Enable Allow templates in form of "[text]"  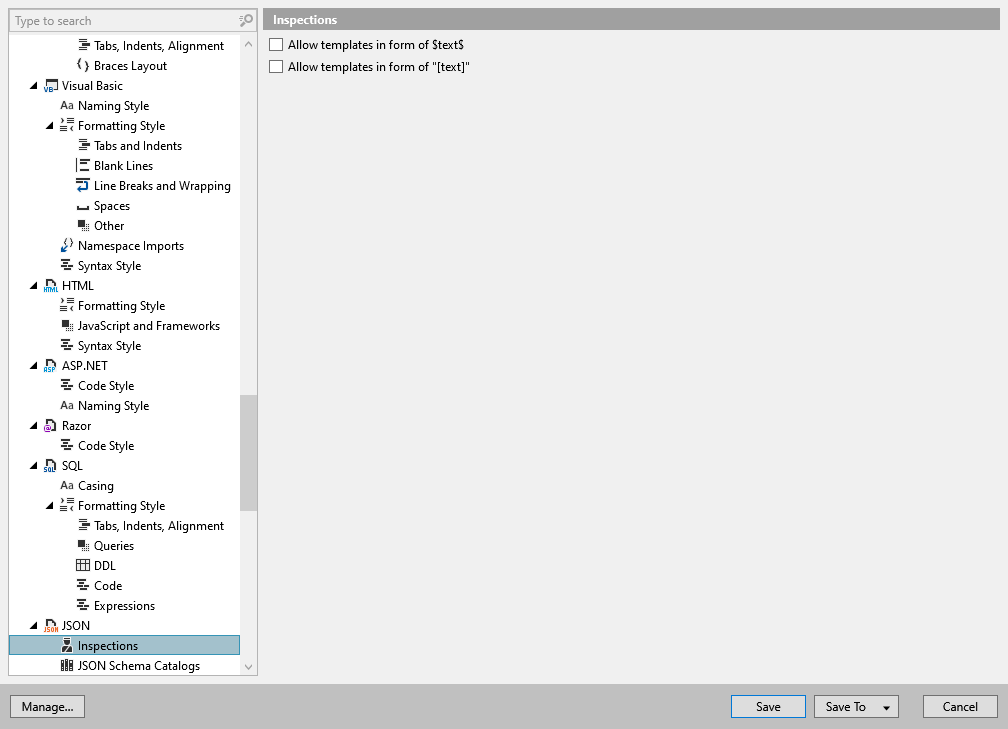pos(276,66)
